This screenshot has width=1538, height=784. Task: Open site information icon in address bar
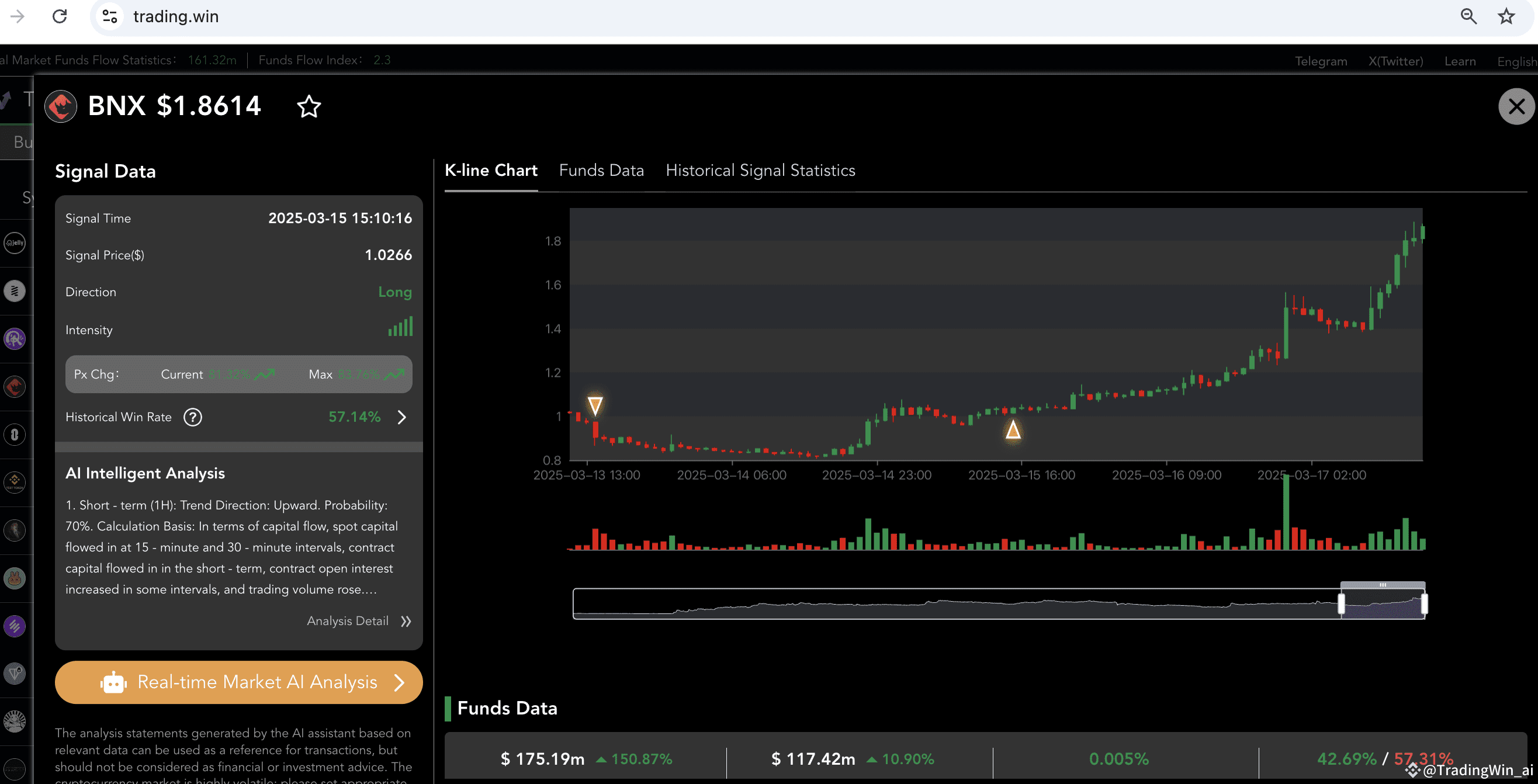click(x=110, y=16)
